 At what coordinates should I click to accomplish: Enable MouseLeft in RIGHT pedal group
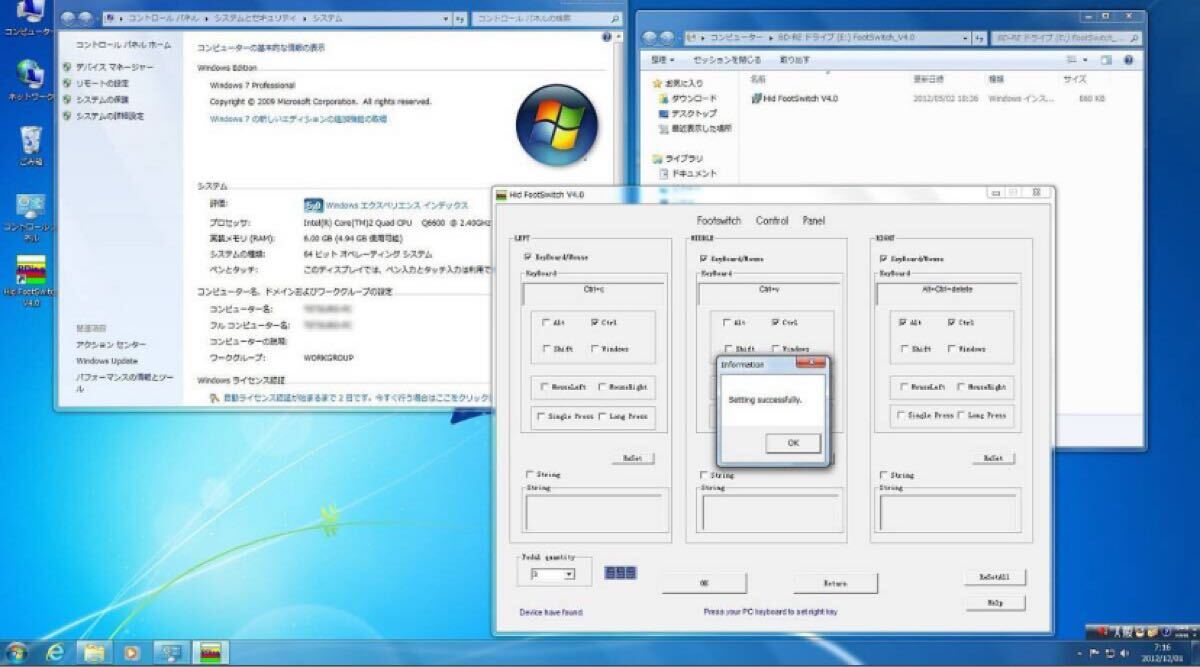tap(903, 386)
